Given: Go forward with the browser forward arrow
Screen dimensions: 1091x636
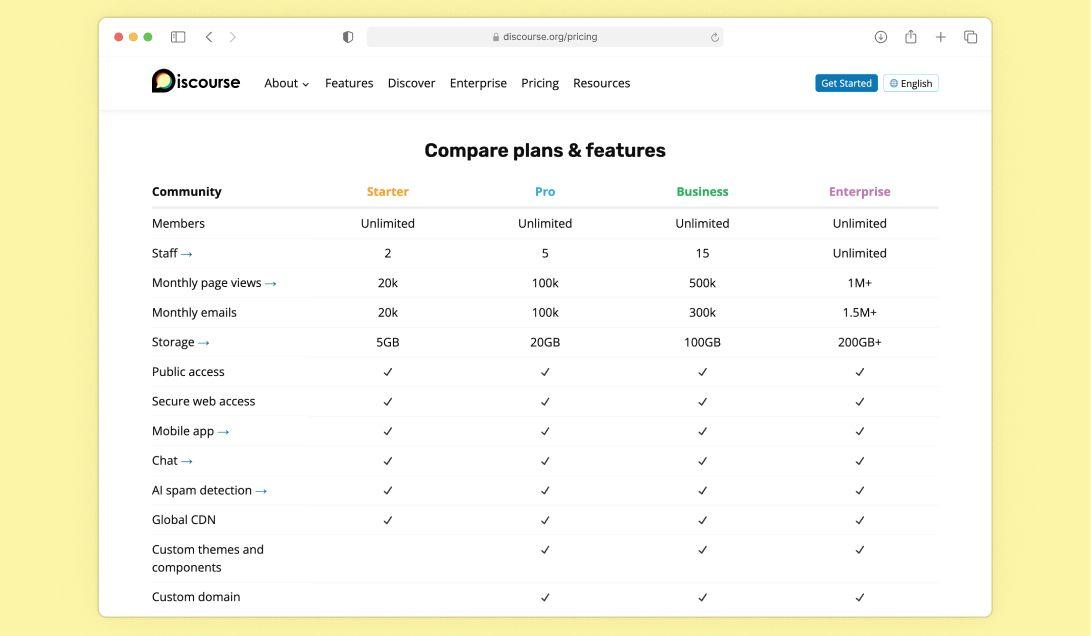Looking at the screenshot, I should [x=232, y=37].
